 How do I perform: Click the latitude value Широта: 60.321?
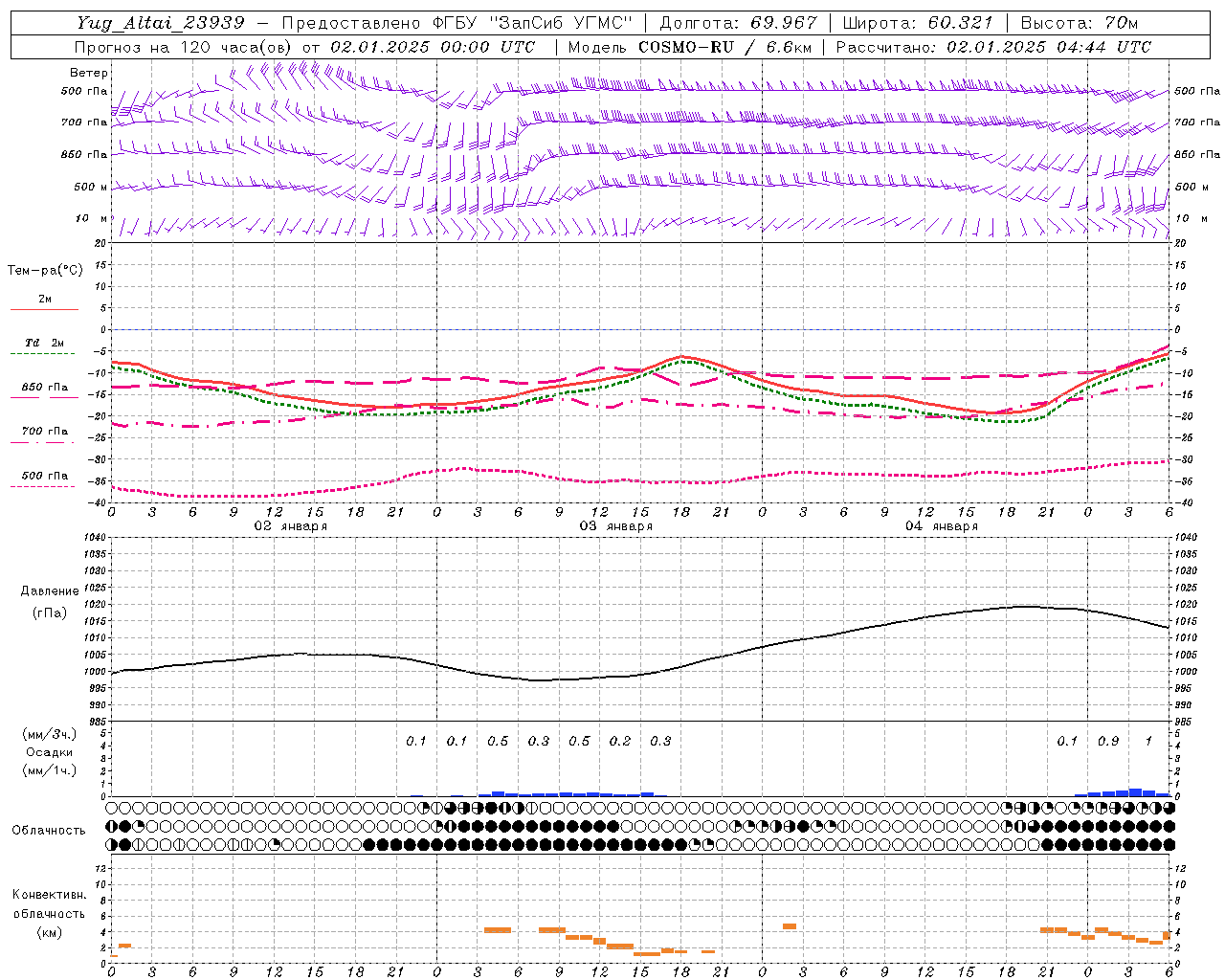918,23
